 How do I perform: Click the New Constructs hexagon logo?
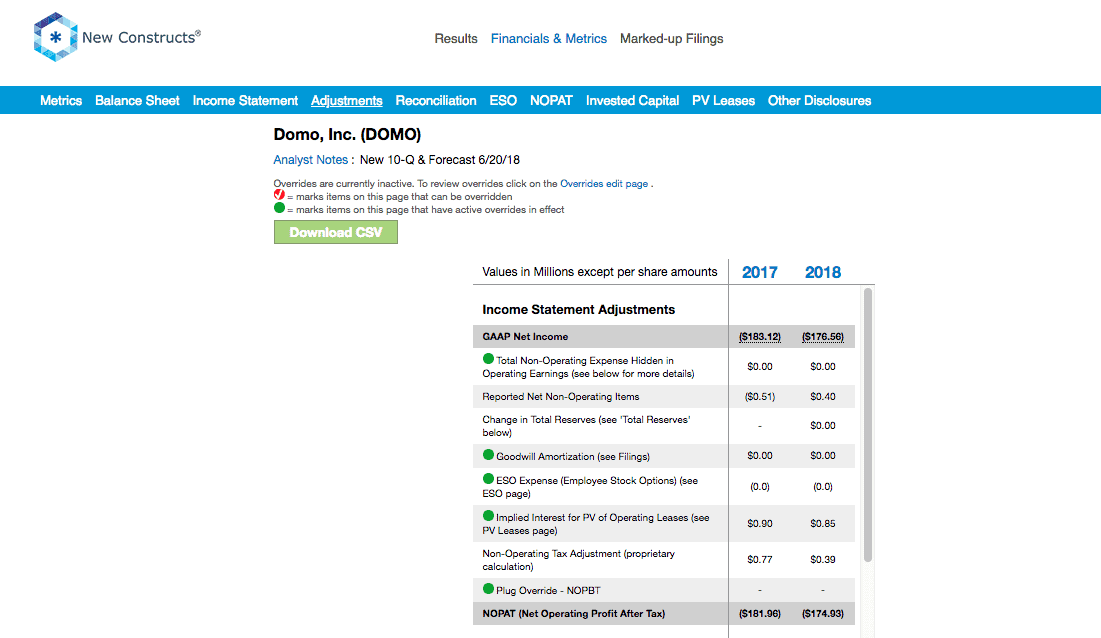tap(55, 37)
